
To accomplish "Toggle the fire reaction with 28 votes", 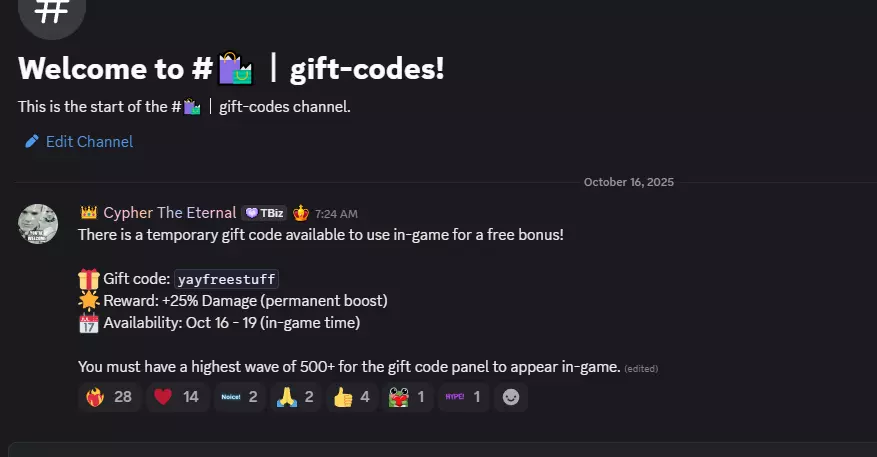I will click(110, 397).
